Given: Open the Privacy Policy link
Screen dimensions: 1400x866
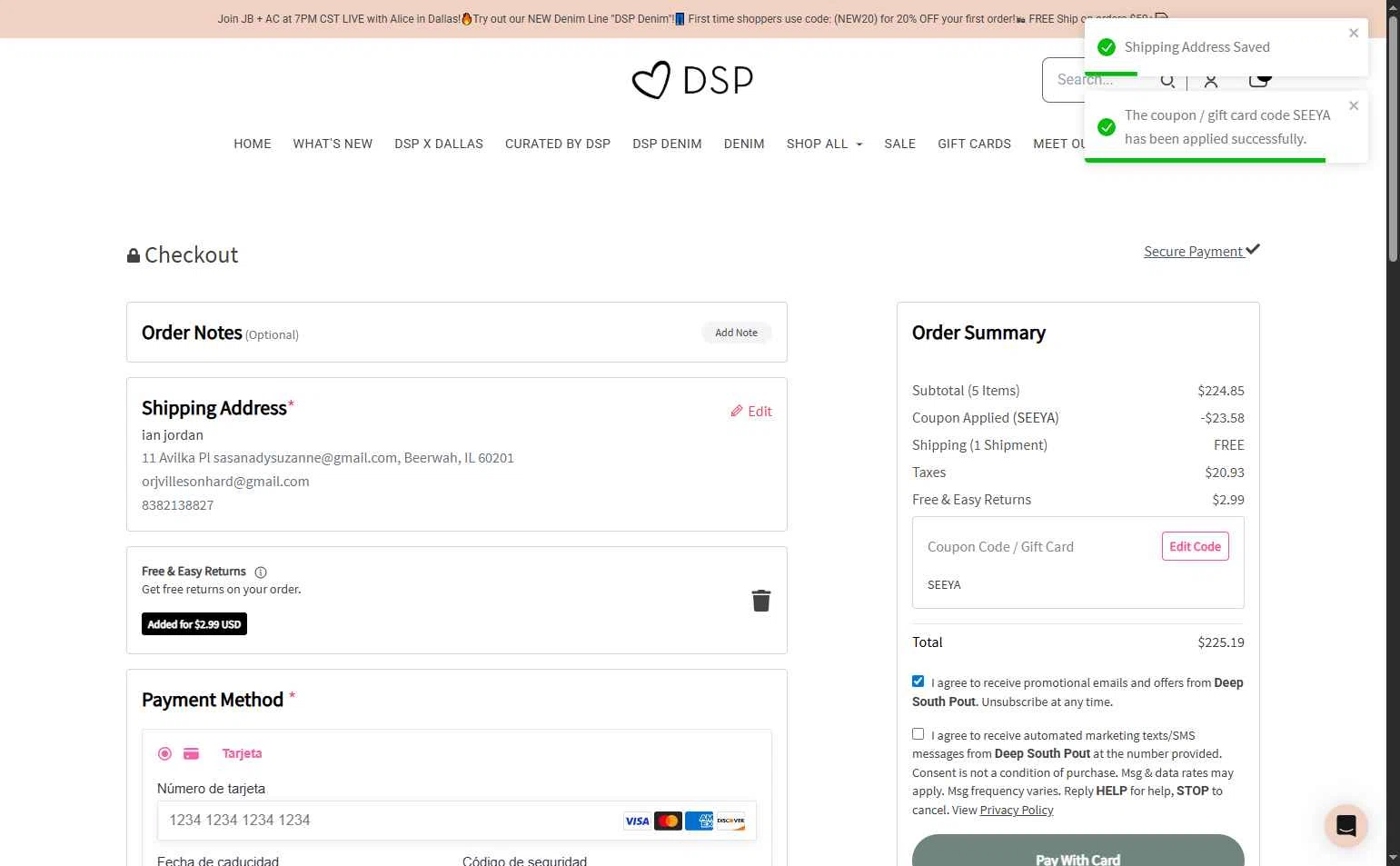Looking at the screenshot, I should [x=1017, y=811].
